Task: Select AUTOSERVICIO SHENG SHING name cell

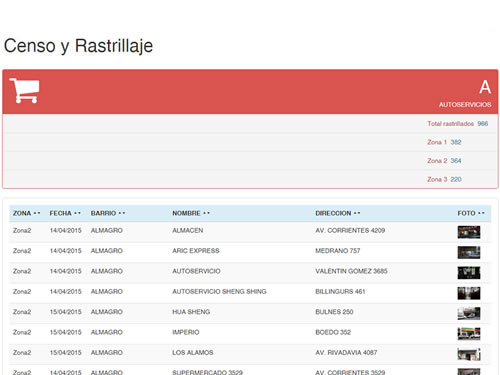Action: pyautogui.click(x=219, y=291)
